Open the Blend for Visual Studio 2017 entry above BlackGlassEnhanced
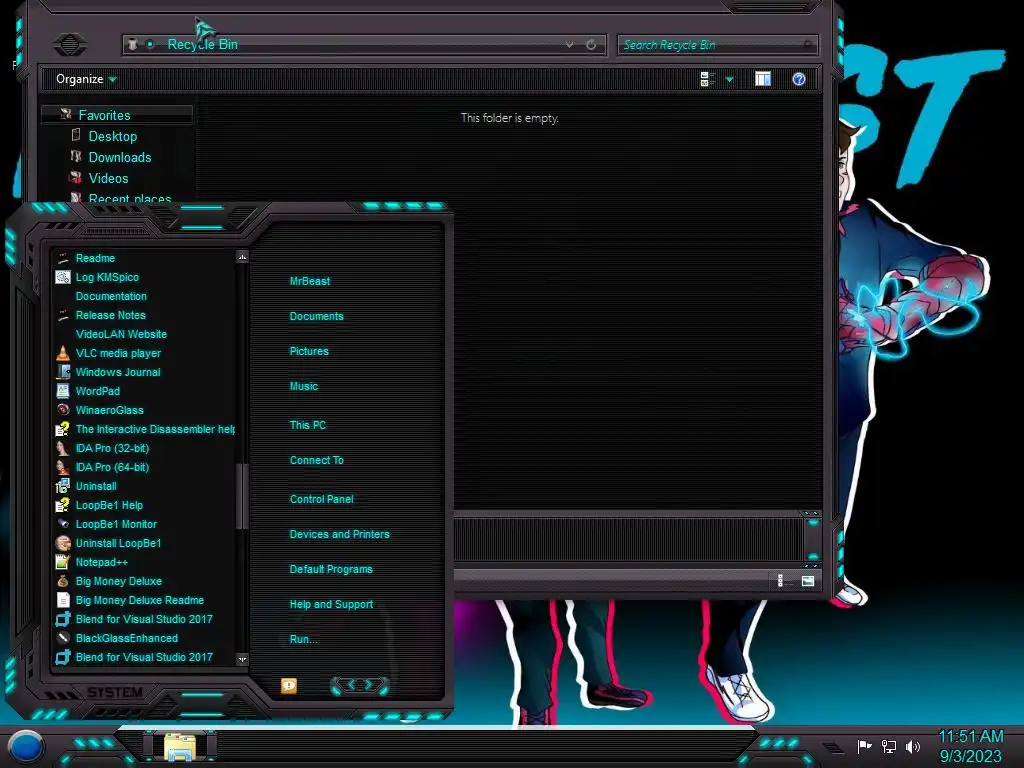Viewport: 1024px width, 768px height. tap(144, 619)
